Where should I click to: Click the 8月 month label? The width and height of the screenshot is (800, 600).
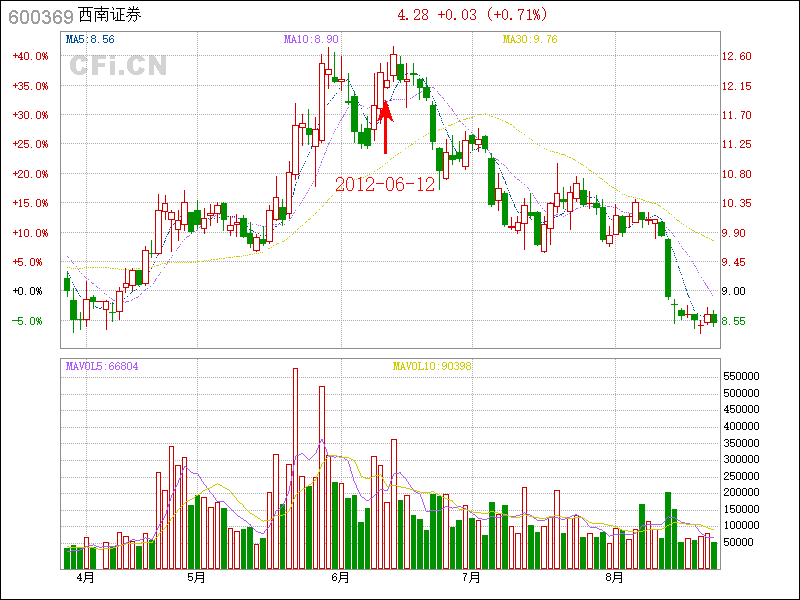point(615,578)
